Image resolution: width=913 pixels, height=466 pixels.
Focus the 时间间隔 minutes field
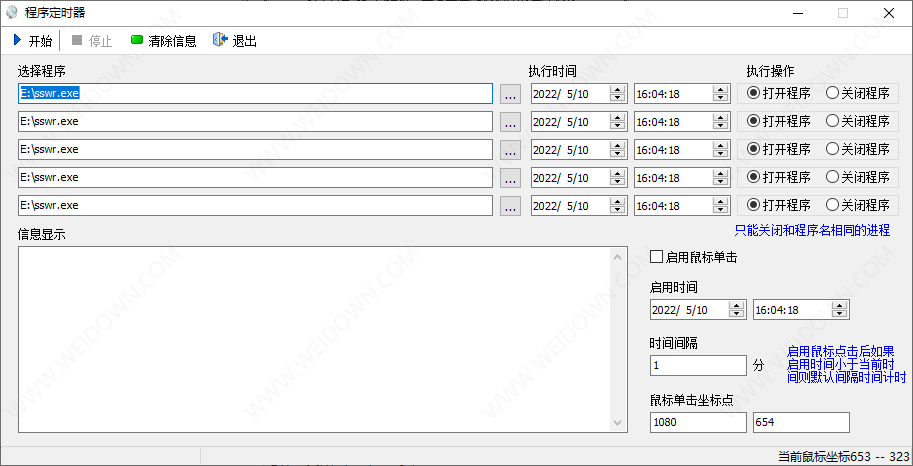[x=698, y=366]
